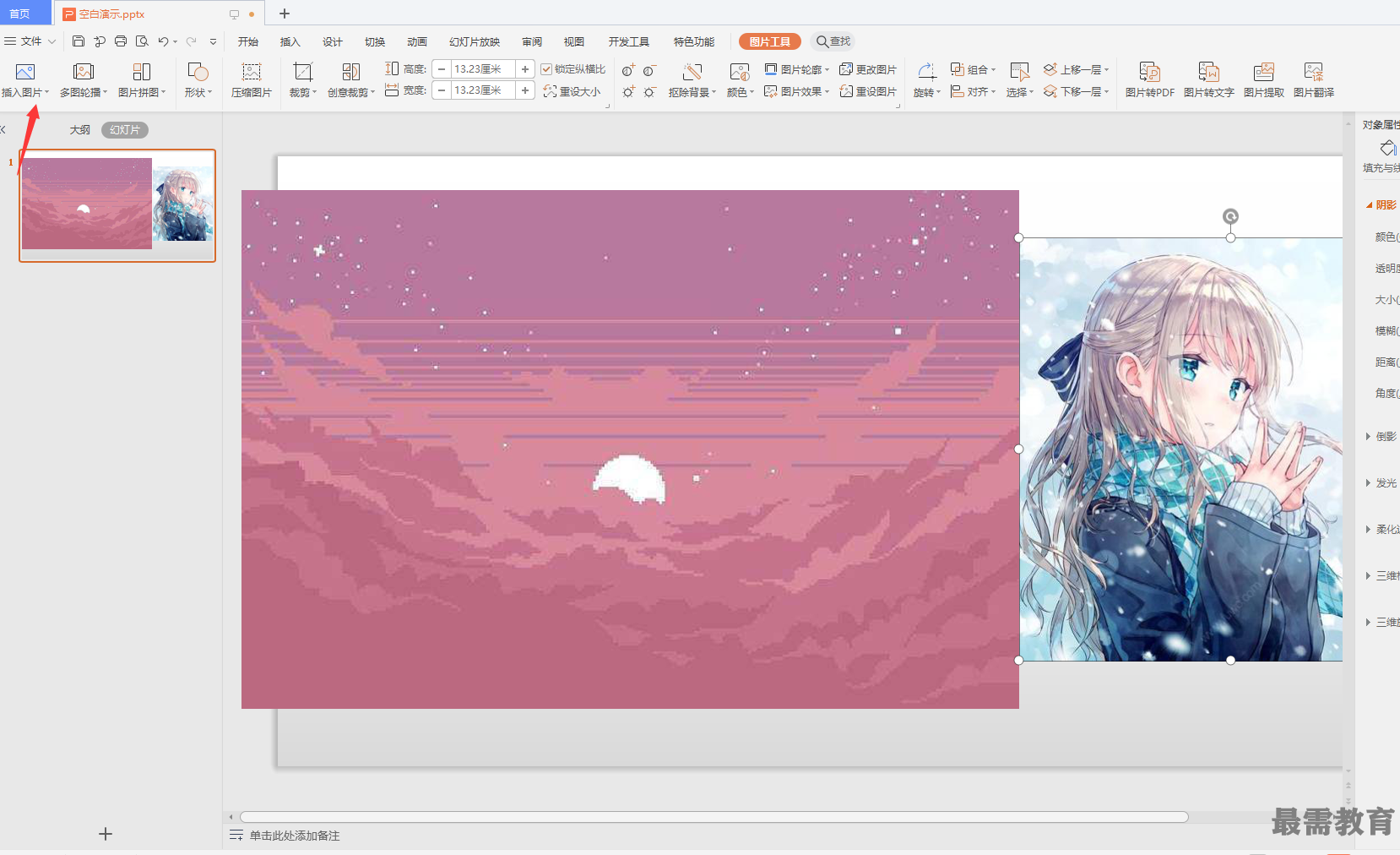Click Reset Picture (重设图片) button
1400x855 pixels.
click(x=868, y=91)
